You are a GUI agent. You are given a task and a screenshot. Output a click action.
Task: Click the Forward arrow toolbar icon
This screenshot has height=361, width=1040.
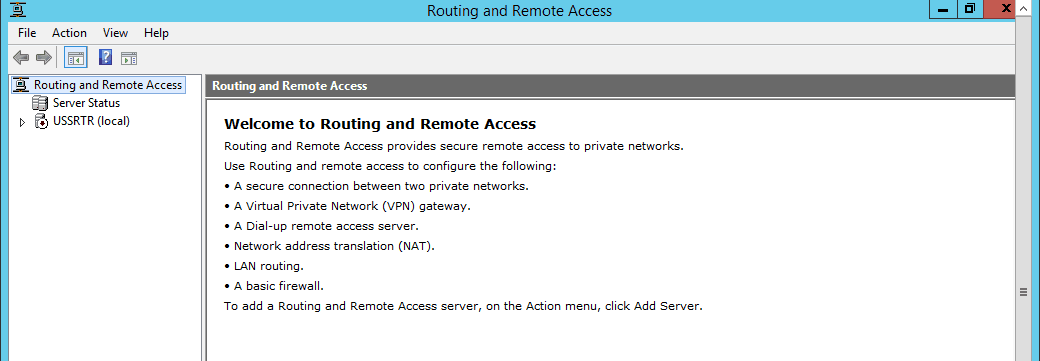[x=44, y=58]
